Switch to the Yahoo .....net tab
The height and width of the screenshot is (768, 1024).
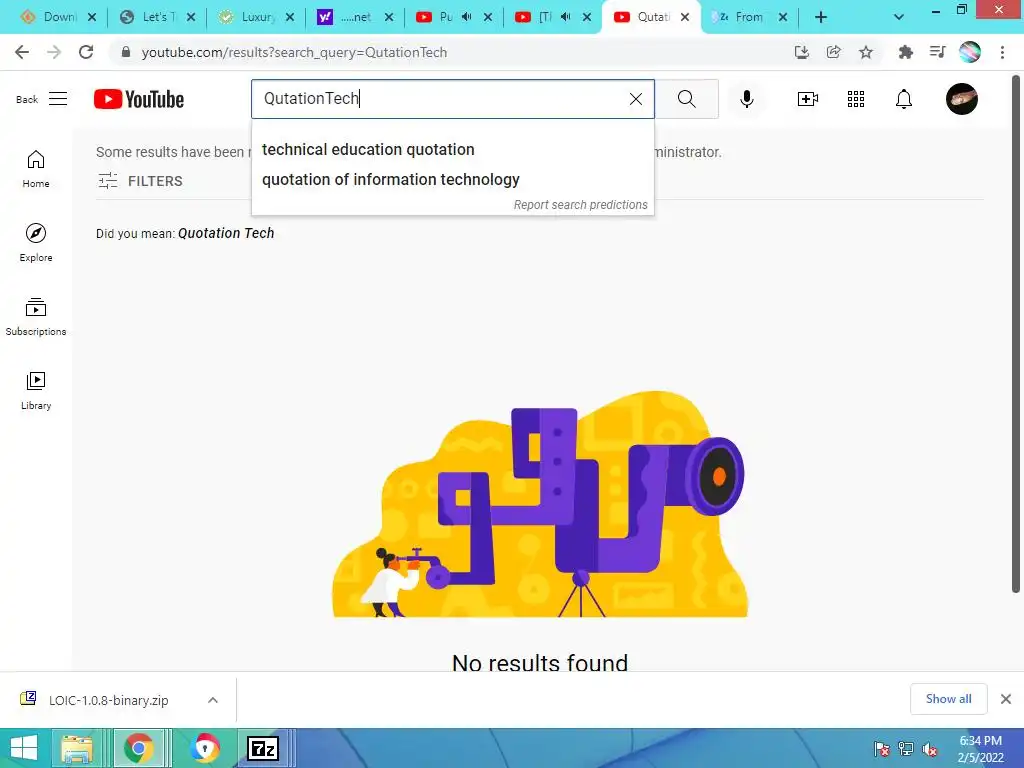point(355,17)
